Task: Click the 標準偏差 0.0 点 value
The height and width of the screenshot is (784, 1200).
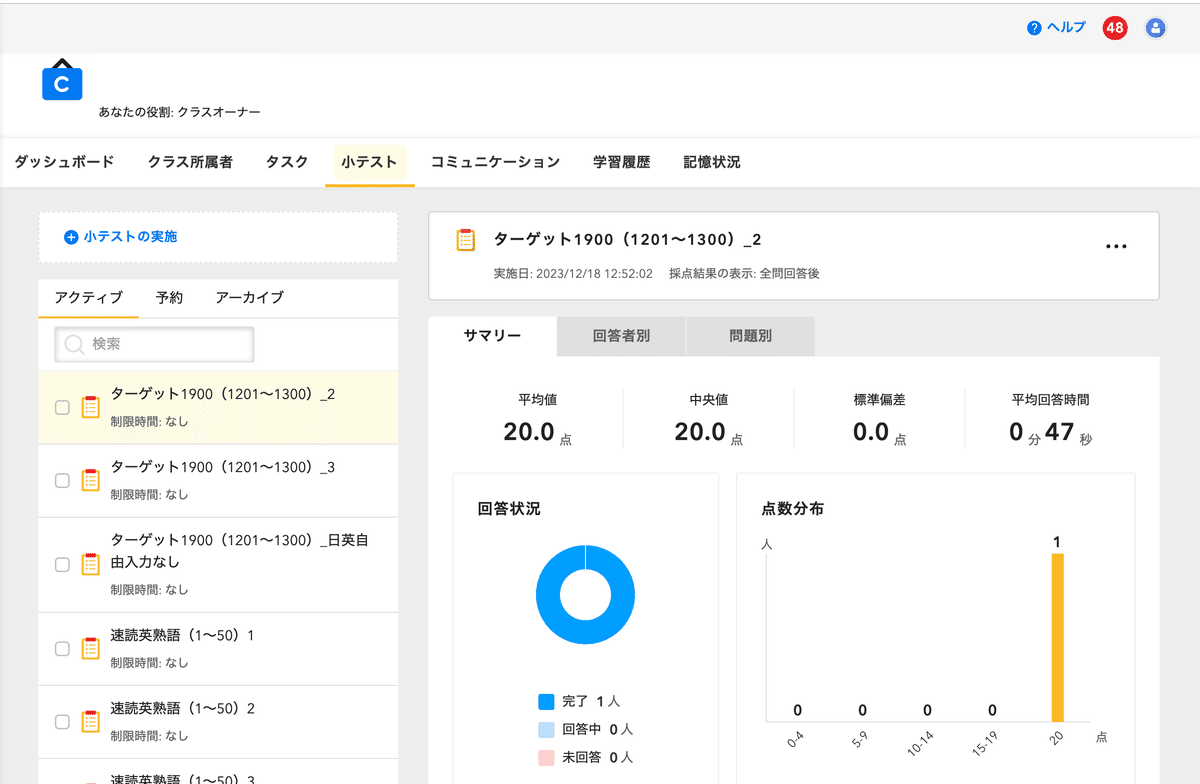Action: 880,433
